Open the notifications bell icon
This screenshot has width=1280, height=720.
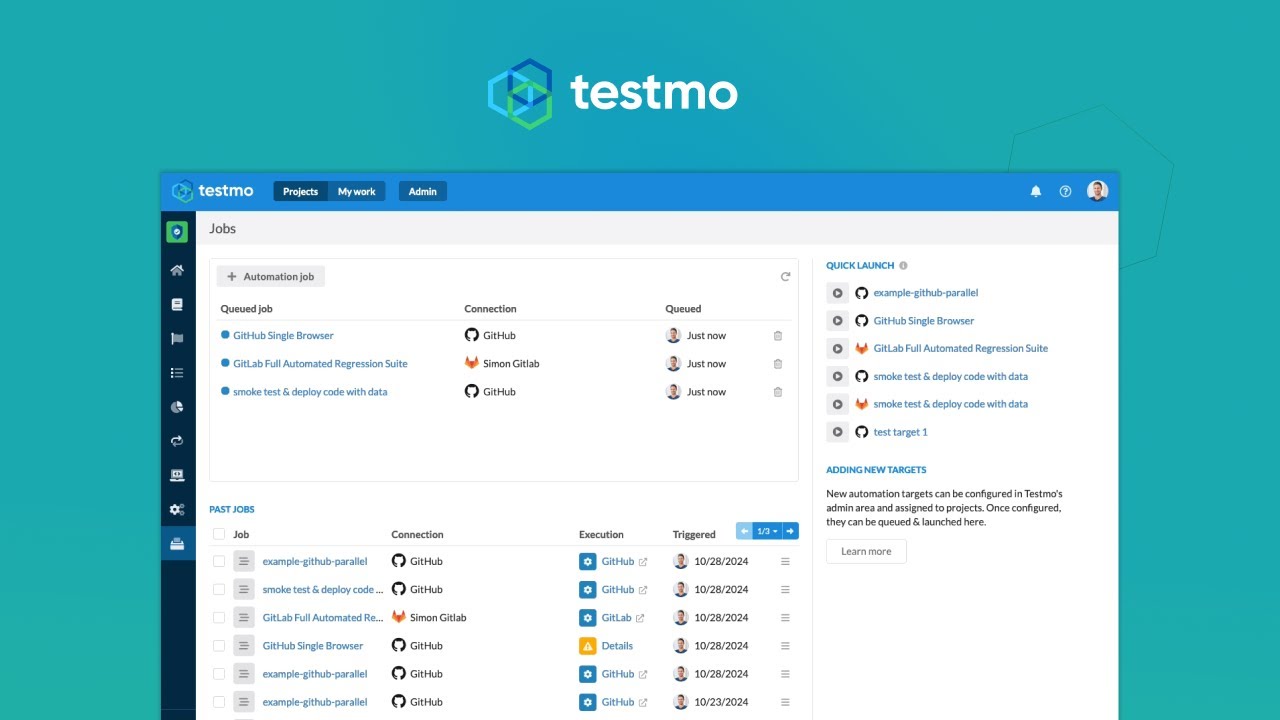(1036, 191)
